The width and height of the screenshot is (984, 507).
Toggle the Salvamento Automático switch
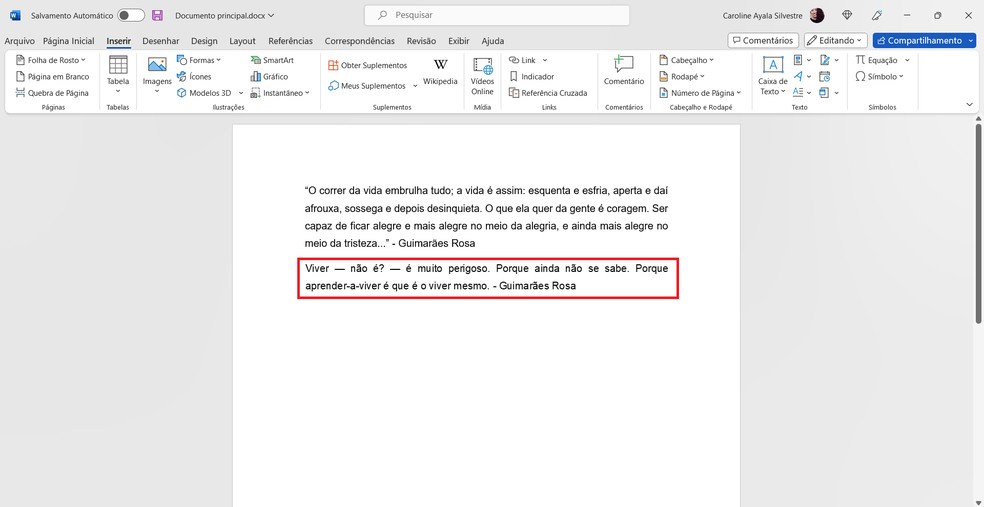coord(131,16)
